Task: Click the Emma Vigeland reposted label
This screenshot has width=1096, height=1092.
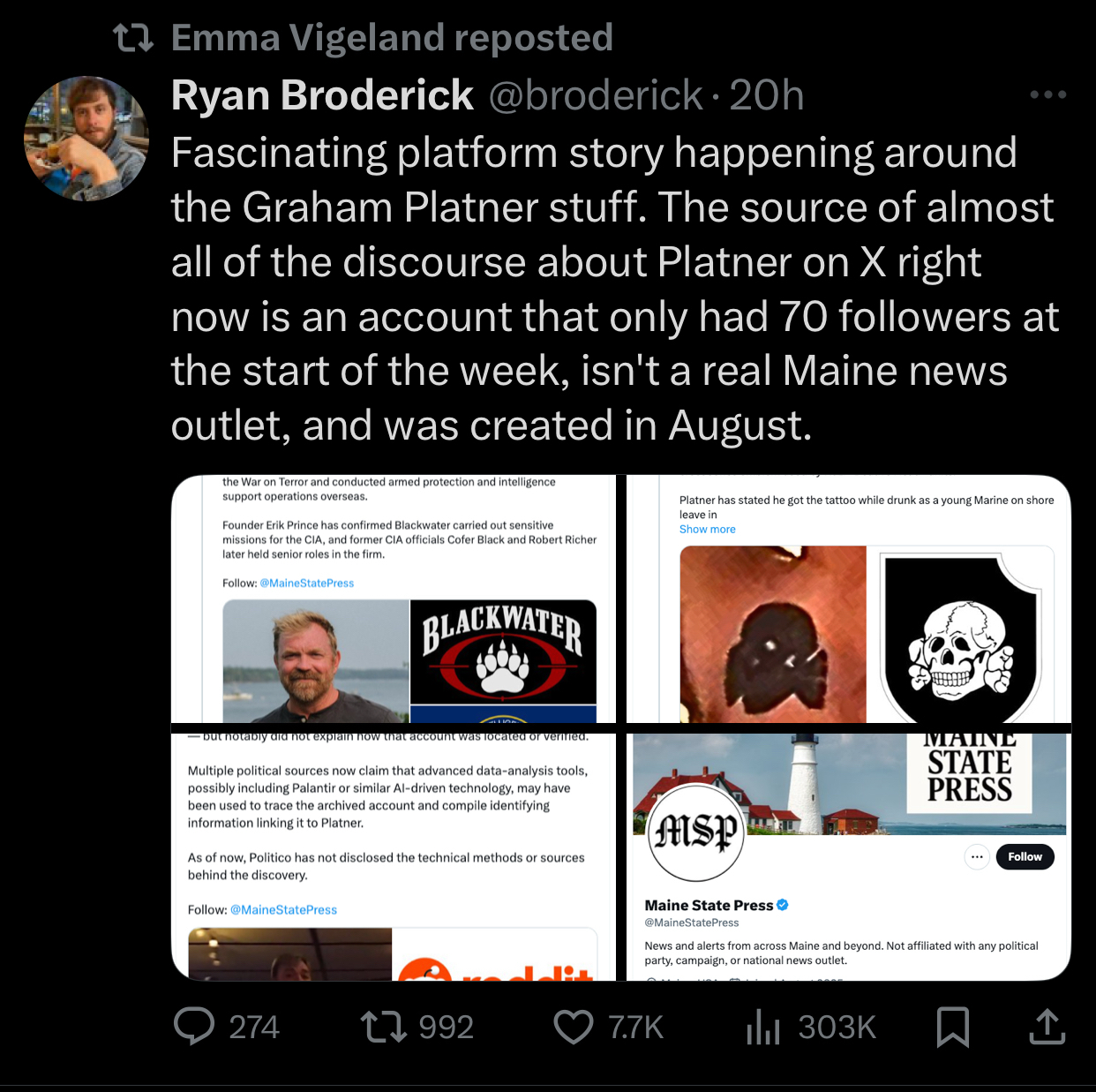Action: [392, 38]
